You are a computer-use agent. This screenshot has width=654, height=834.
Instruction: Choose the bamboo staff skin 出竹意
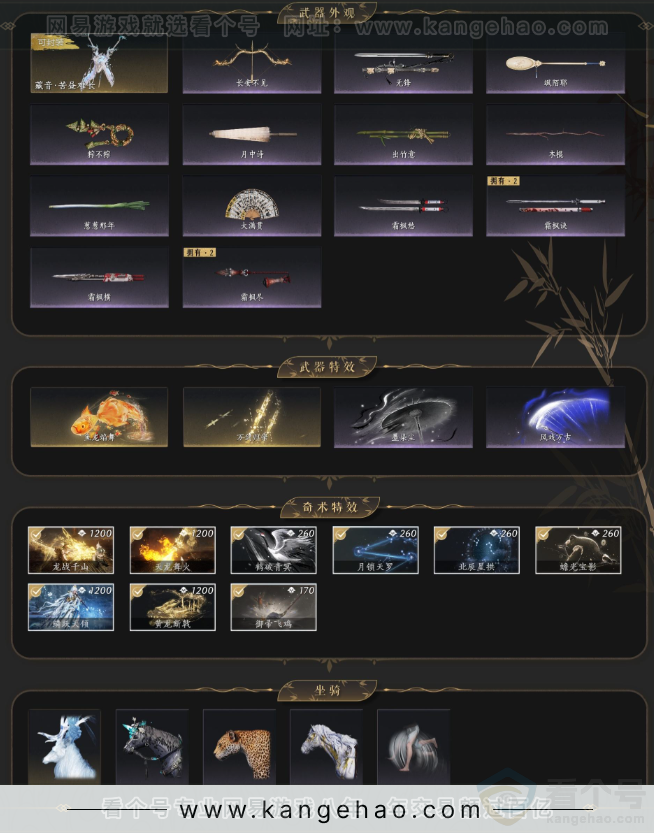pyautogui.click(x=403, y=134)
